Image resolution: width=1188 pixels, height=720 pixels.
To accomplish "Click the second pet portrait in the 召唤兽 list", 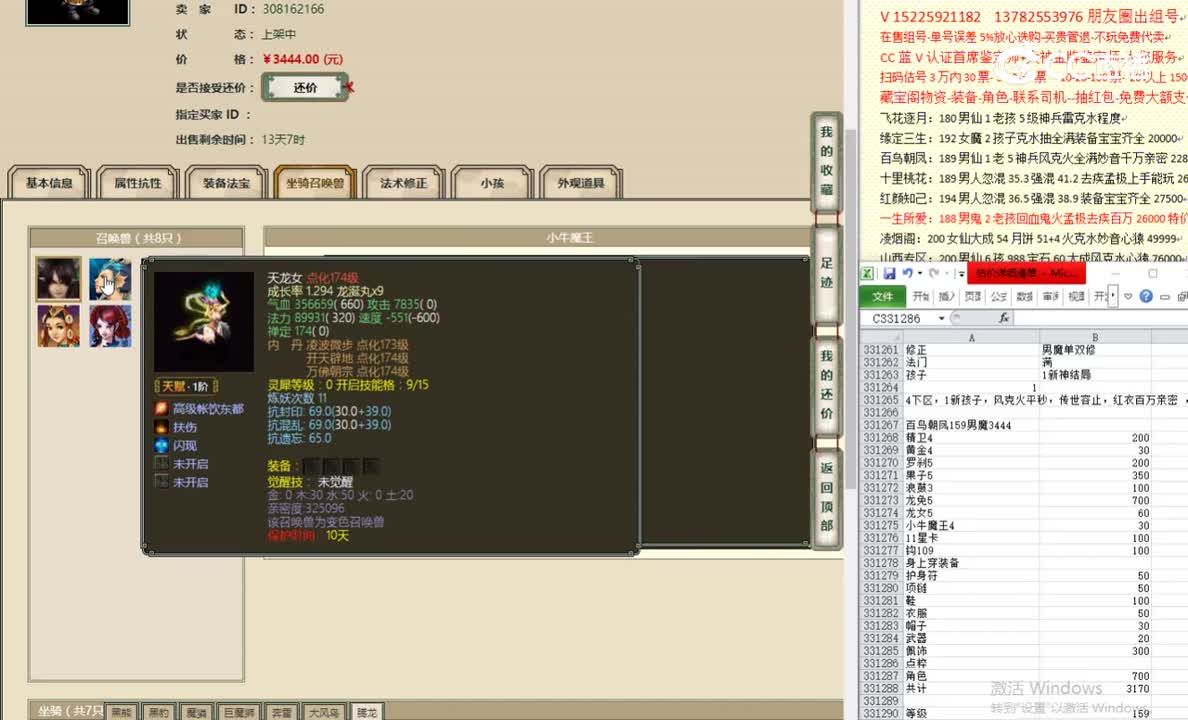I will [110, 278].
